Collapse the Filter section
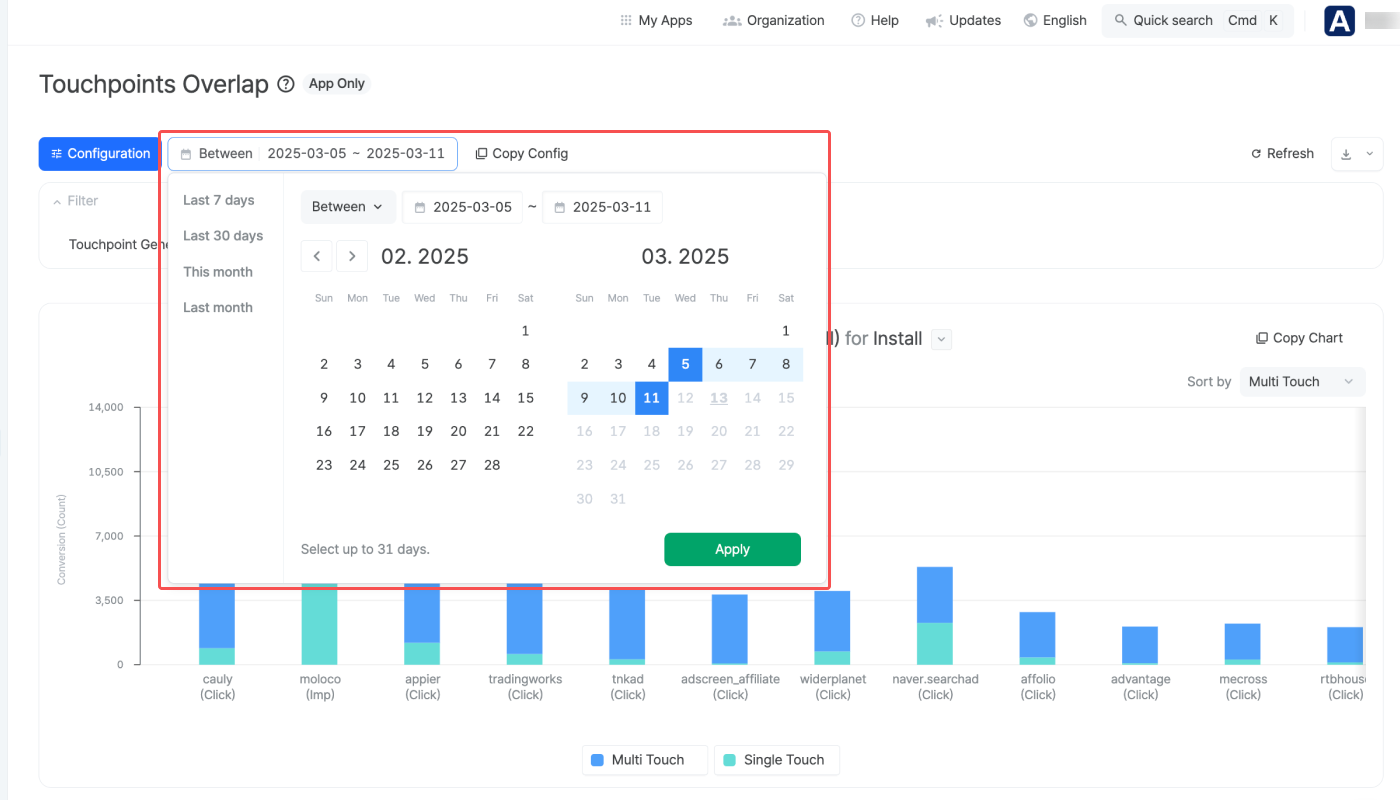The height and width of the screenshot is (800, 1400). (x=75, y=201)
